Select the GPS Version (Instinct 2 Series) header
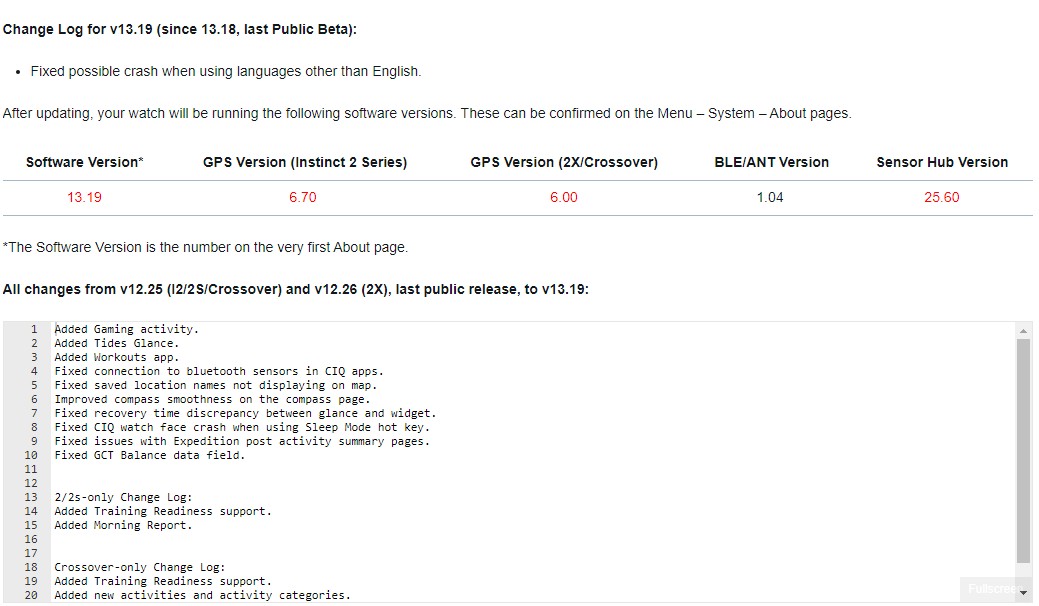This screenshot has height=606, width=1039. click(305, 162)
